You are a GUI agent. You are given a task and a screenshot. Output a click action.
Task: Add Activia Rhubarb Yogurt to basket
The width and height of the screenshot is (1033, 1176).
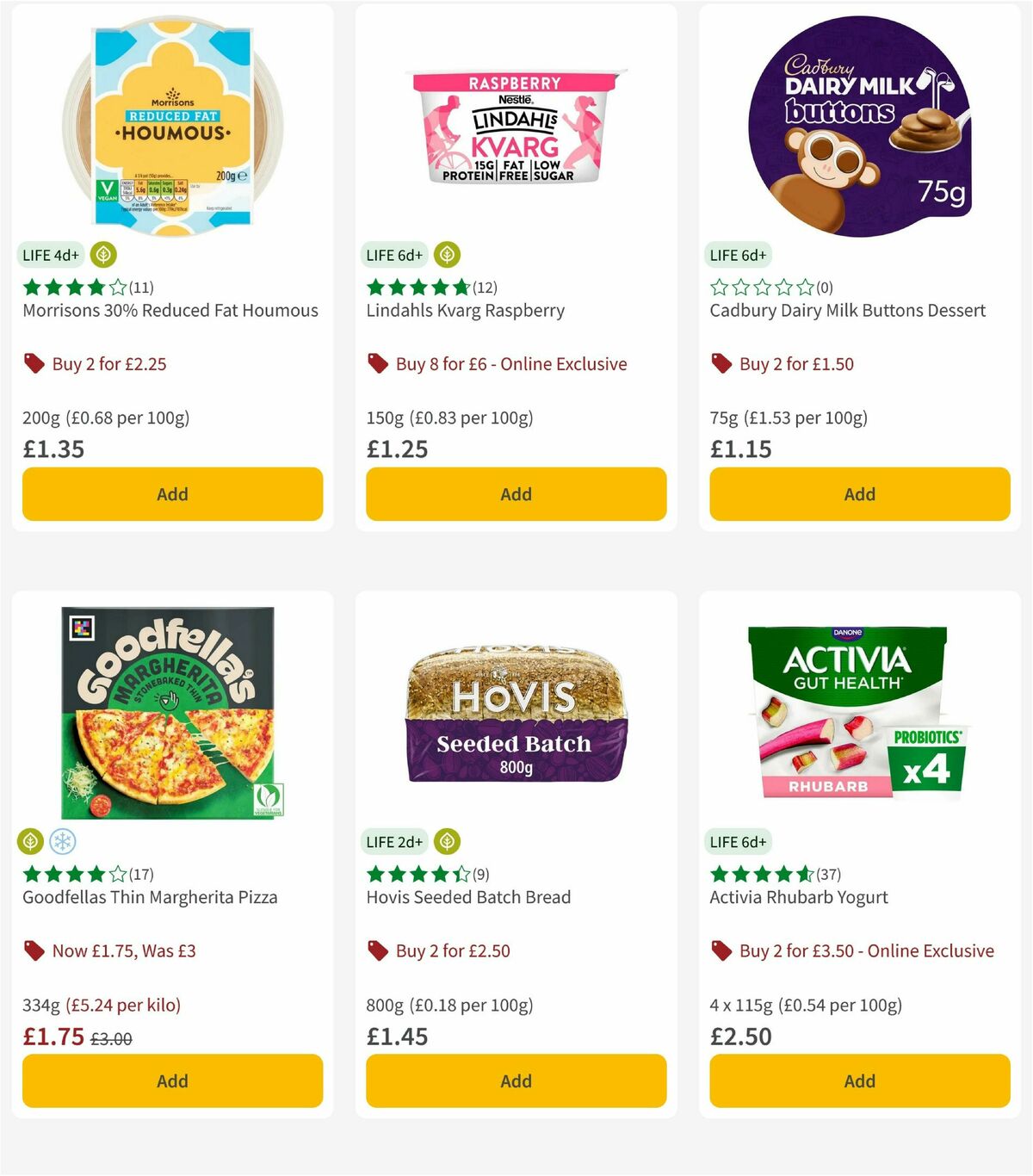point(859,1080)
